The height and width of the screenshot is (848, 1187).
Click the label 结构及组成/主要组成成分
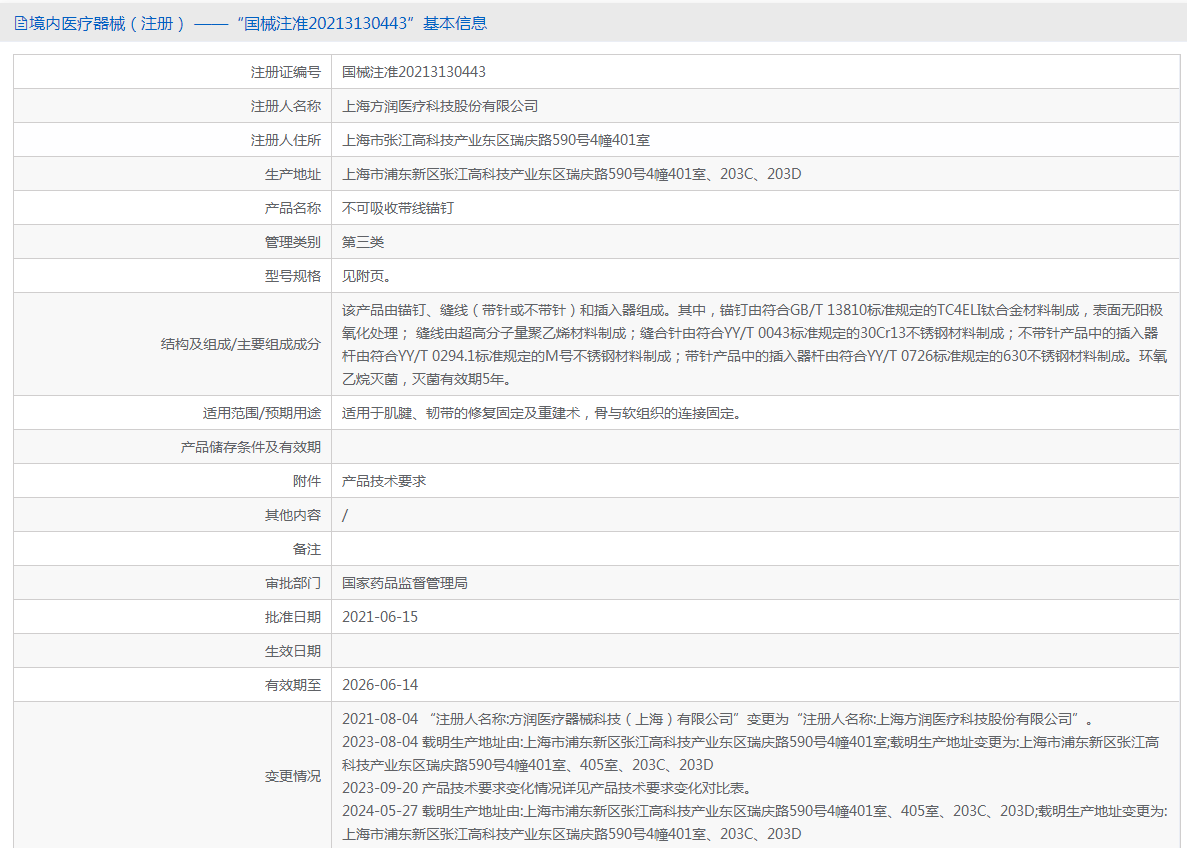pos(241,344)
